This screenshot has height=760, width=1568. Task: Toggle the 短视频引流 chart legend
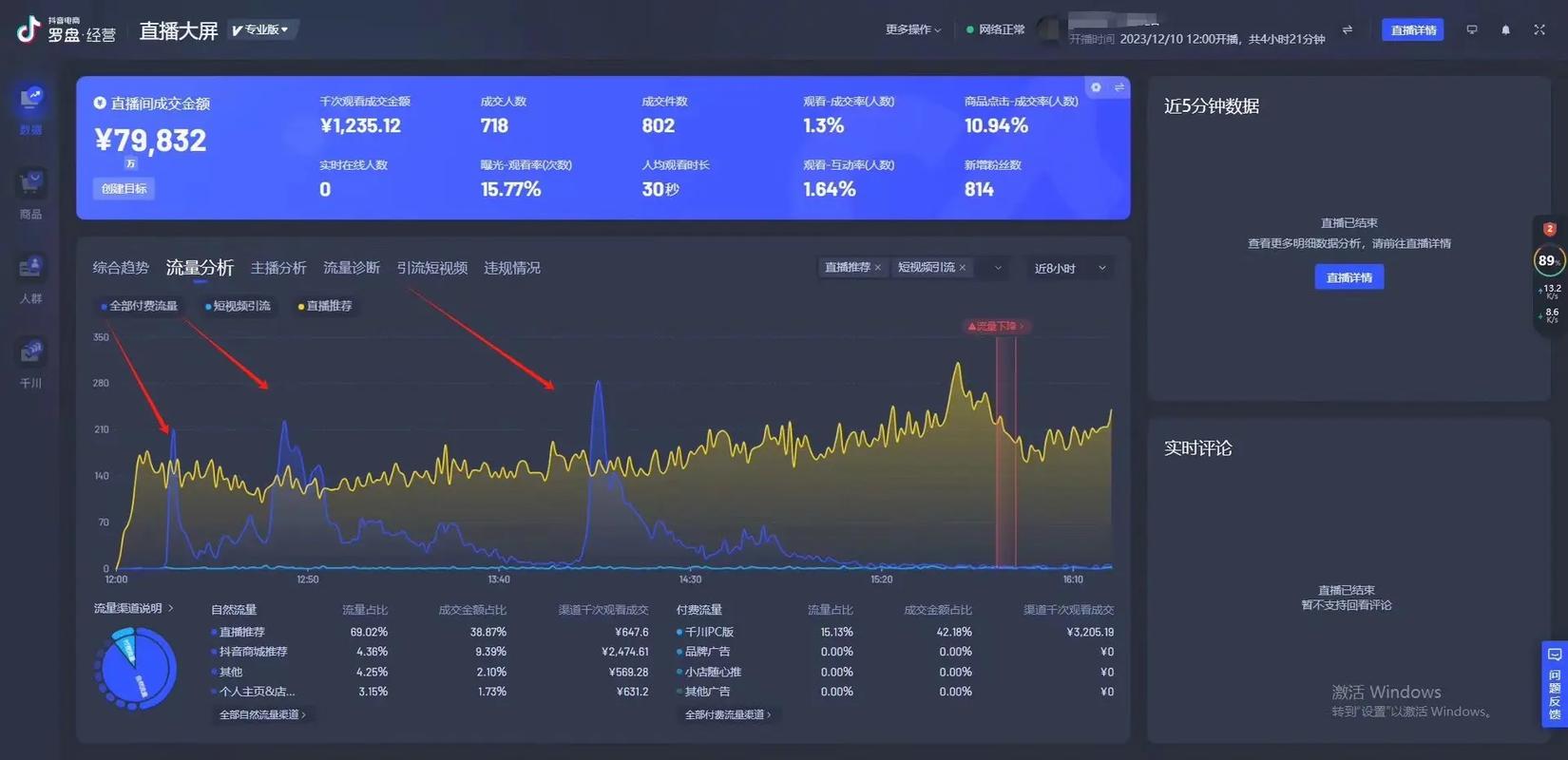[238, 306]
